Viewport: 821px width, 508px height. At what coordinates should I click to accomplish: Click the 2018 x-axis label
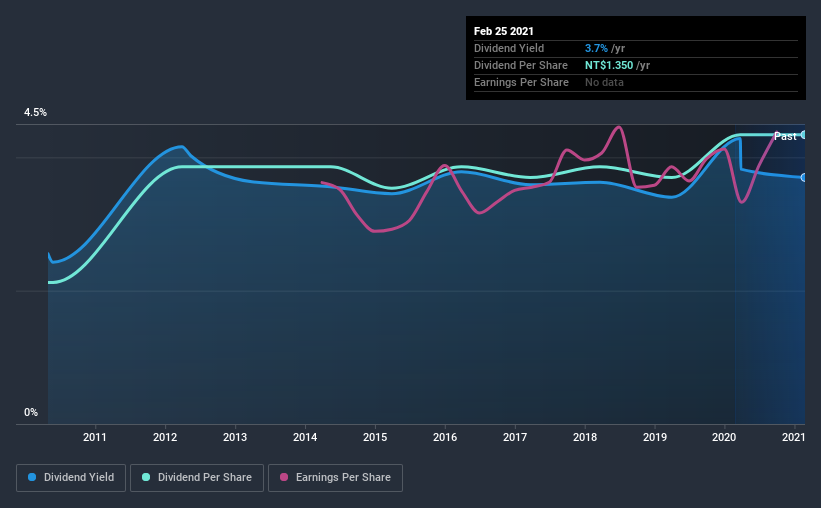click(585, 437)
